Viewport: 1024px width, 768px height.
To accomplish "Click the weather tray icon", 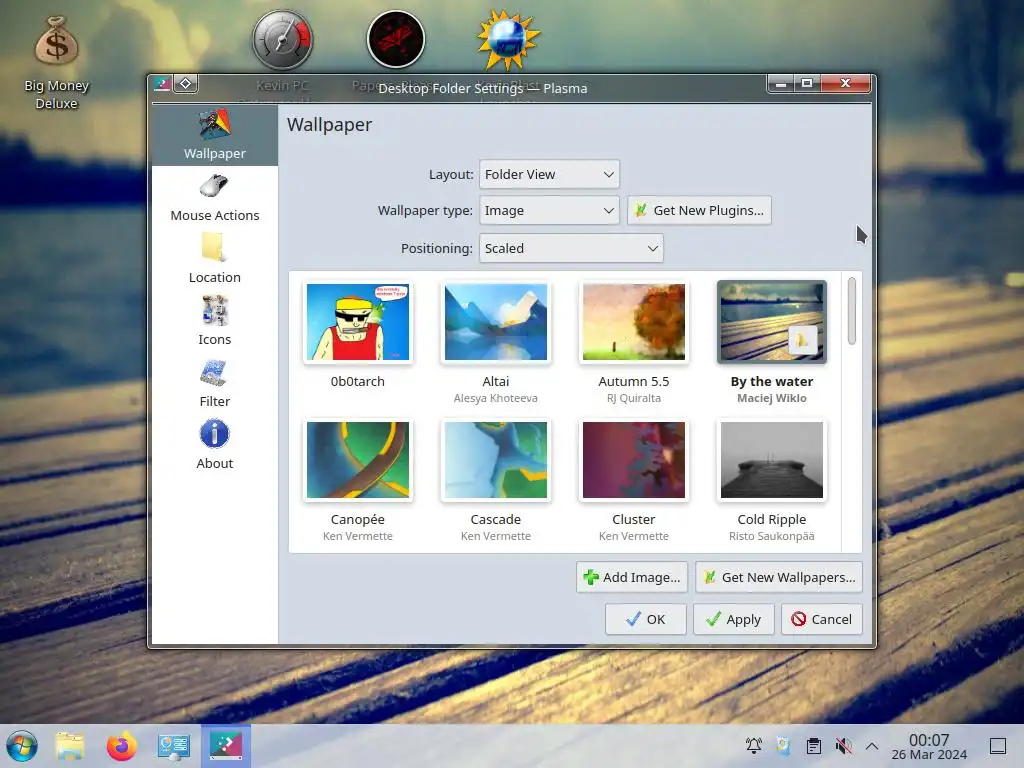I will (783, 746).
